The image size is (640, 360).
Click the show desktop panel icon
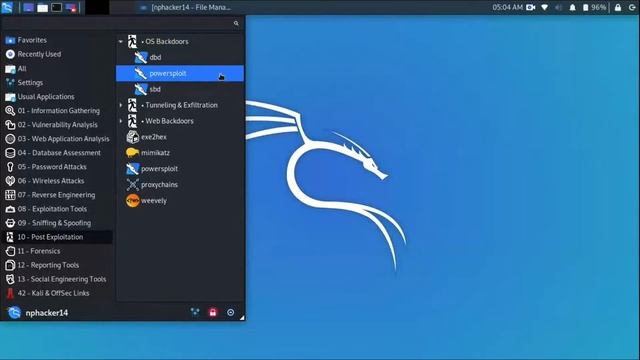[28, 7]
